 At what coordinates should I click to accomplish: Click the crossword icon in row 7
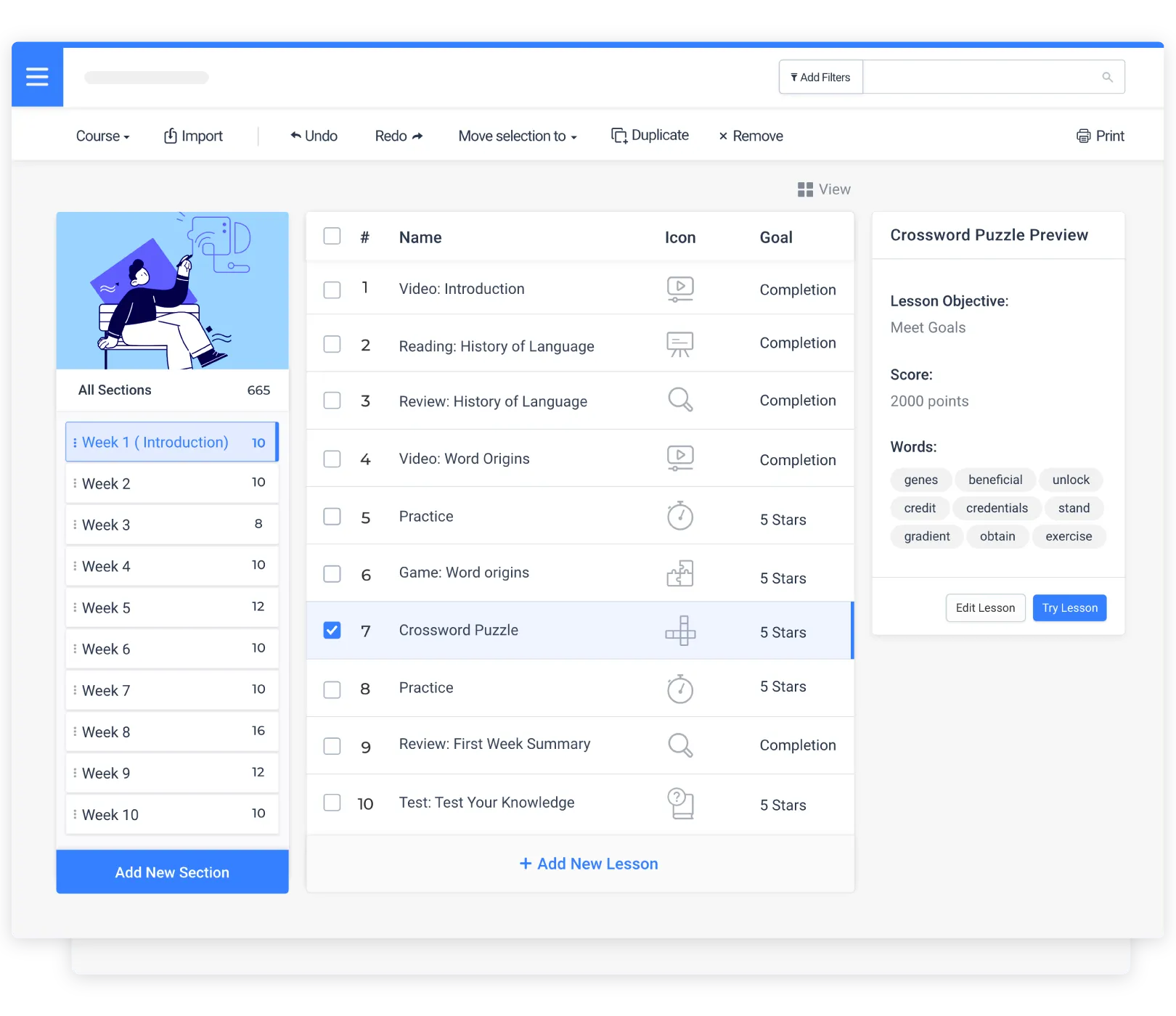(680, 631)
